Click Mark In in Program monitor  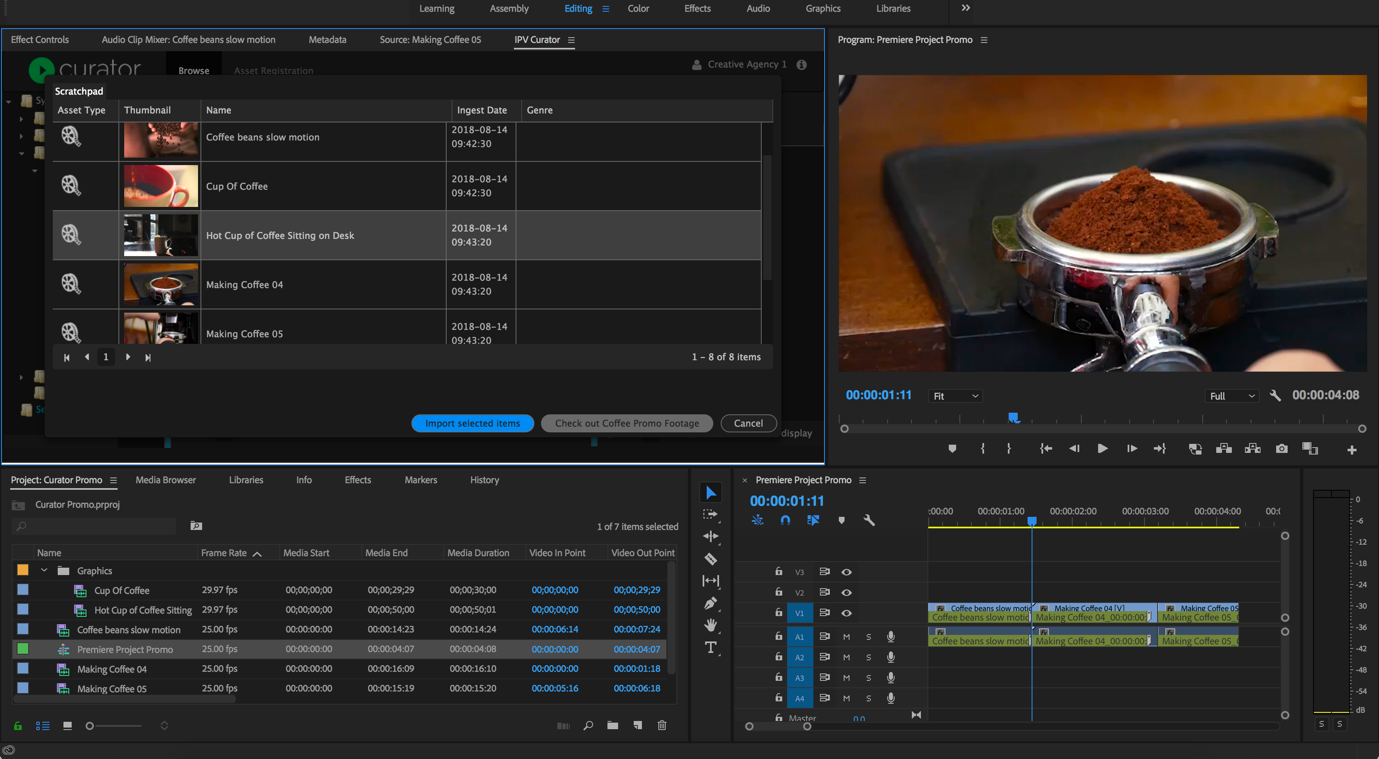tap(983, 449)
